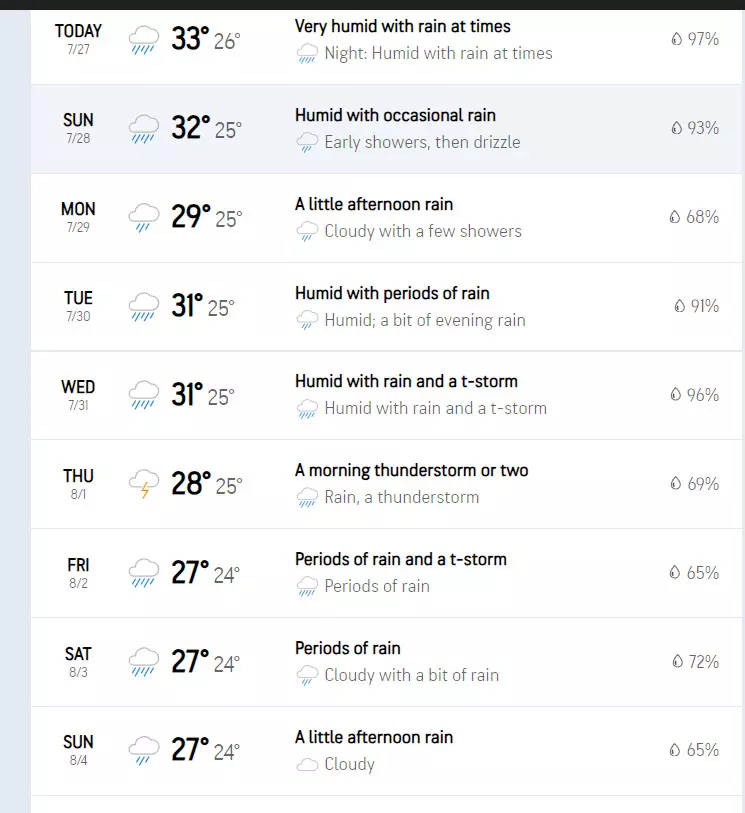Open the 'Very humid with rain at times' forecast

tap(402, 26)
